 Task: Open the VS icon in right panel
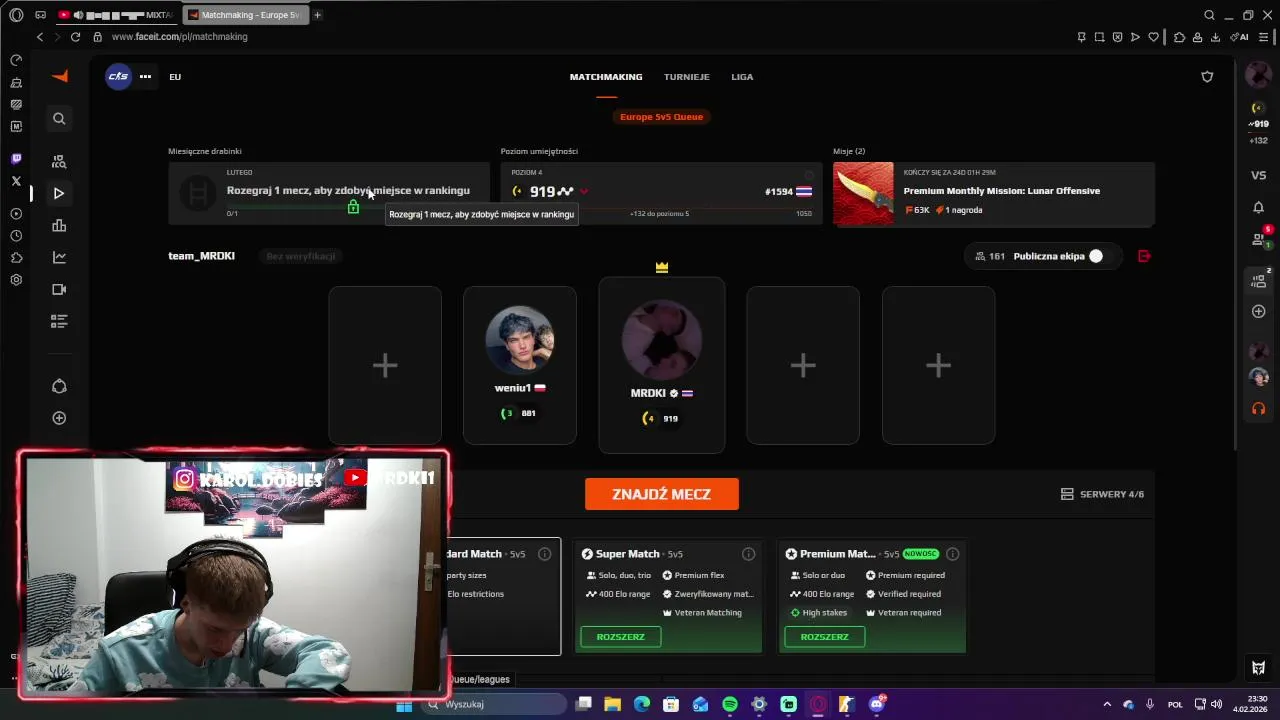click(x=1259, y=175)
